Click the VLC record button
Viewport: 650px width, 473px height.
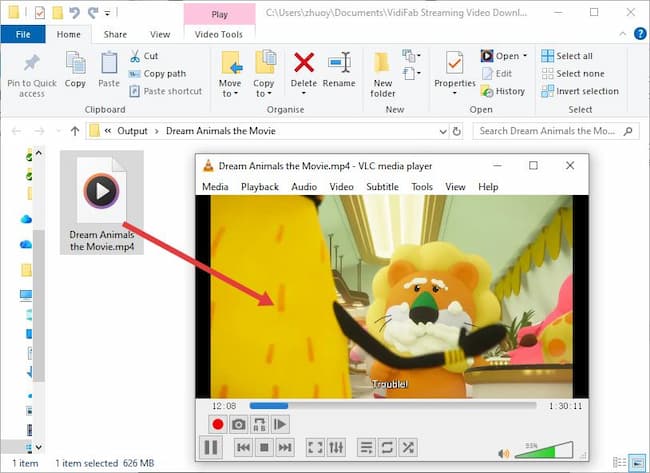218,424
